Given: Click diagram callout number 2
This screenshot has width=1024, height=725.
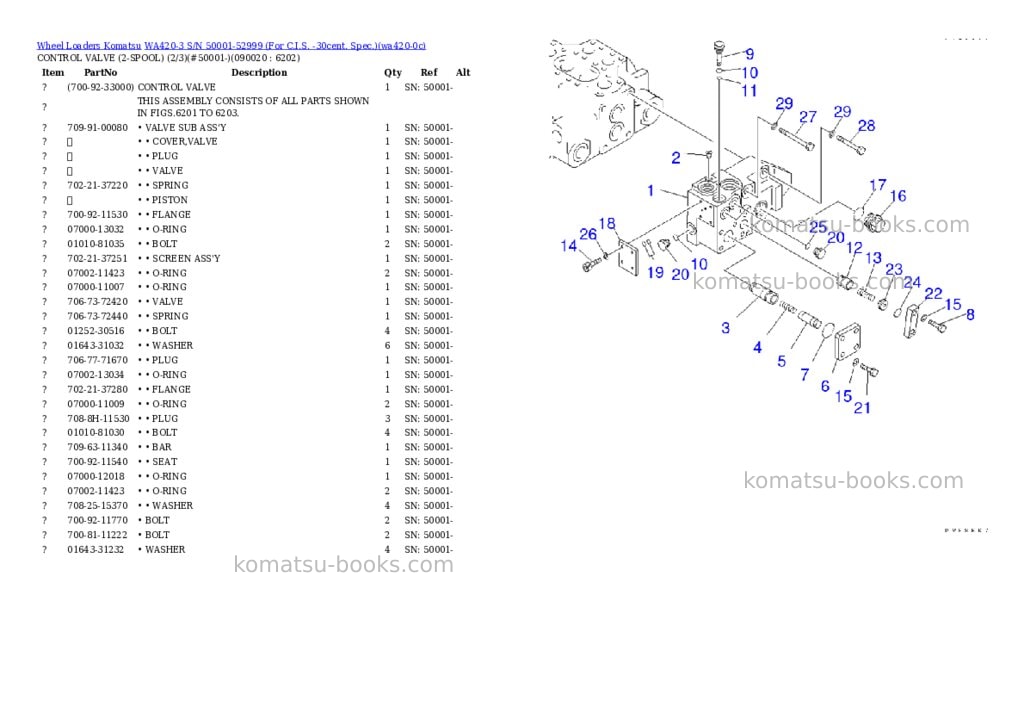Looking at the screenshot, I should (676, 158).
